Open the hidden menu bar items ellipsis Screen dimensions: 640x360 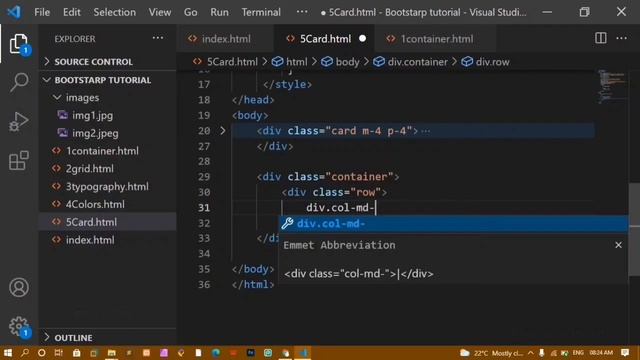302,11
